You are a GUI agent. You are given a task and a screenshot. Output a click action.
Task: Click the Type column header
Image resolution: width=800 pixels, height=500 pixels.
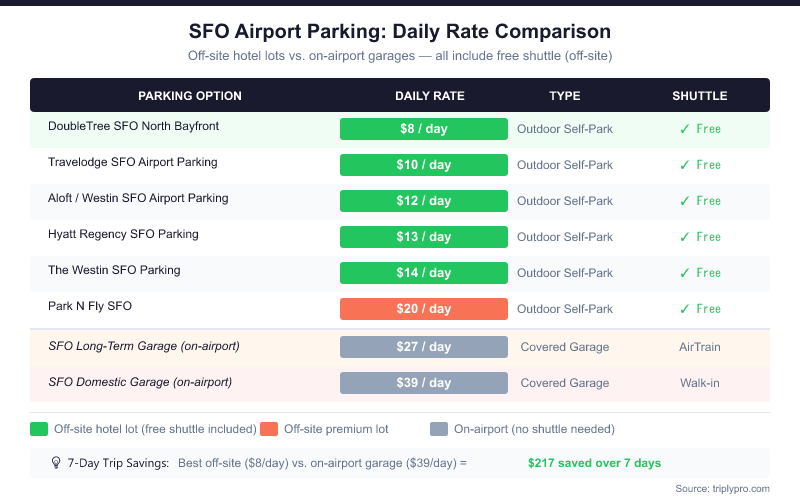tap(564, 96)
